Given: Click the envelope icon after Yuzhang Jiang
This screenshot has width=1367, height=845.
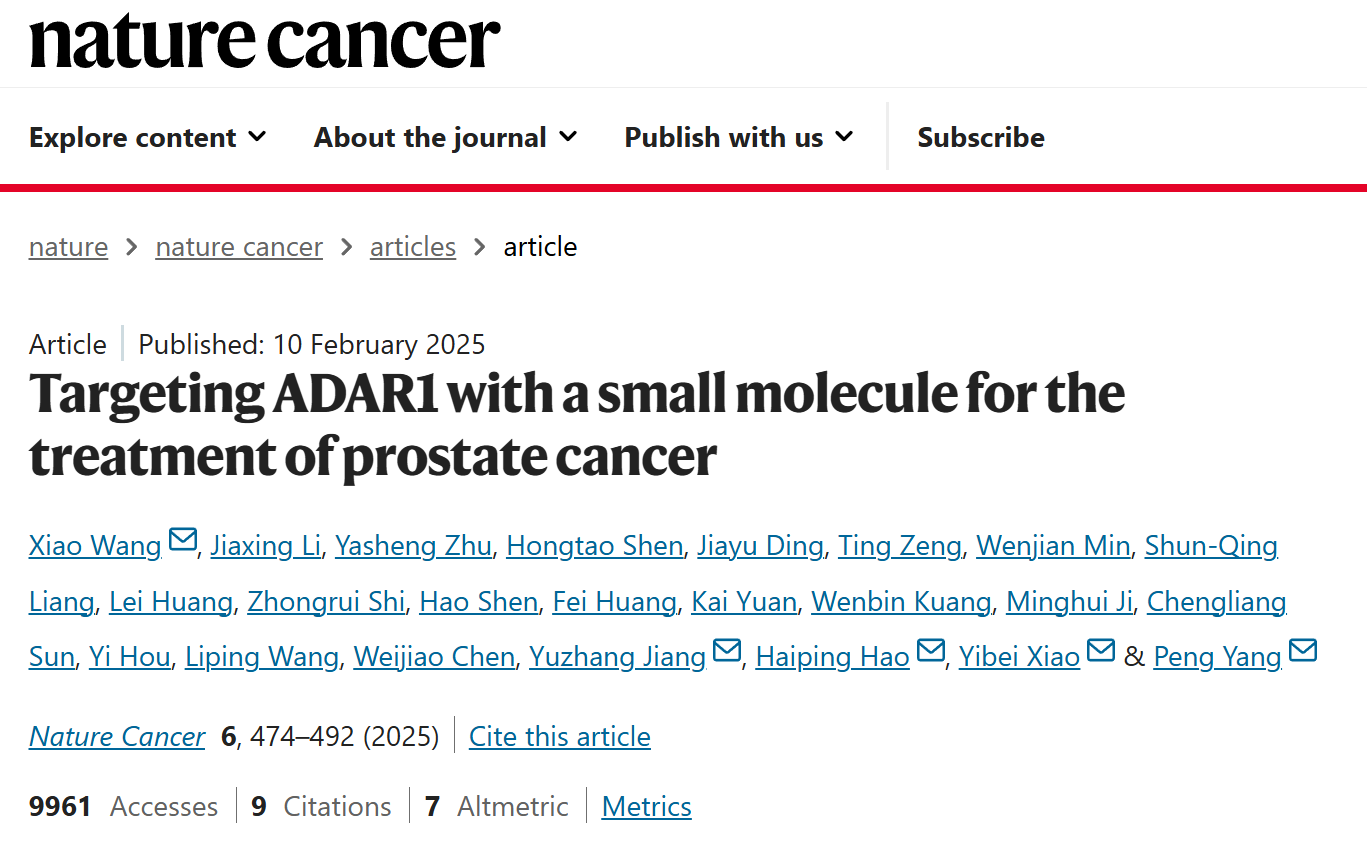Looking at the screenshot, I should (727, 651).
